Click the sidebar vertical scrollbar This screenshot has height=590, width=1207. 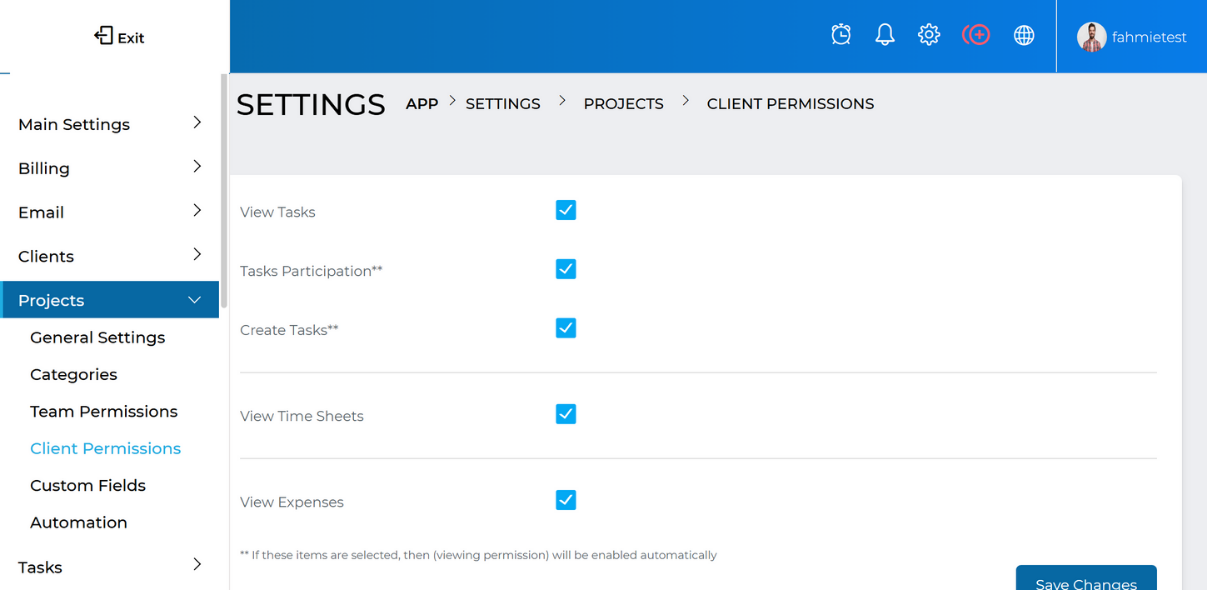(x=224, y=190)
